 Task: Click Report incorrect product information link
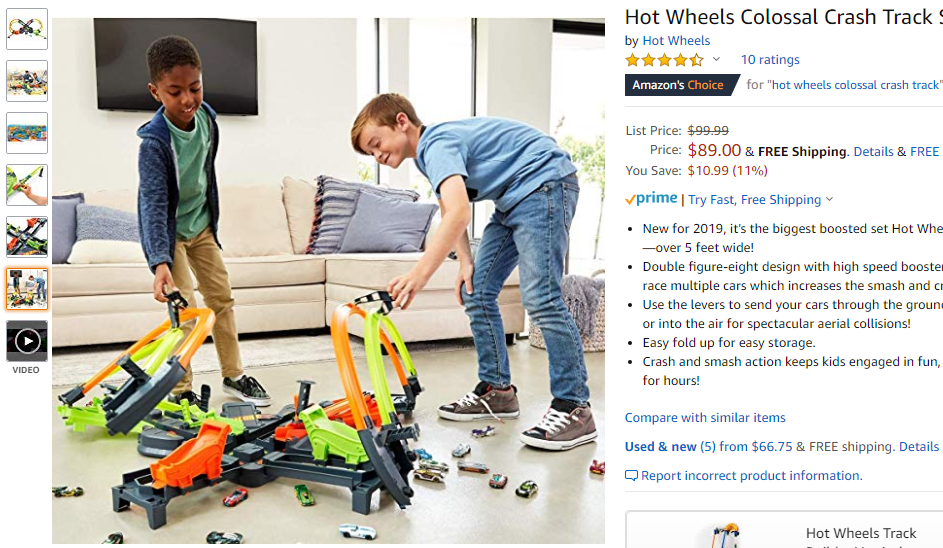coord(751,476)
